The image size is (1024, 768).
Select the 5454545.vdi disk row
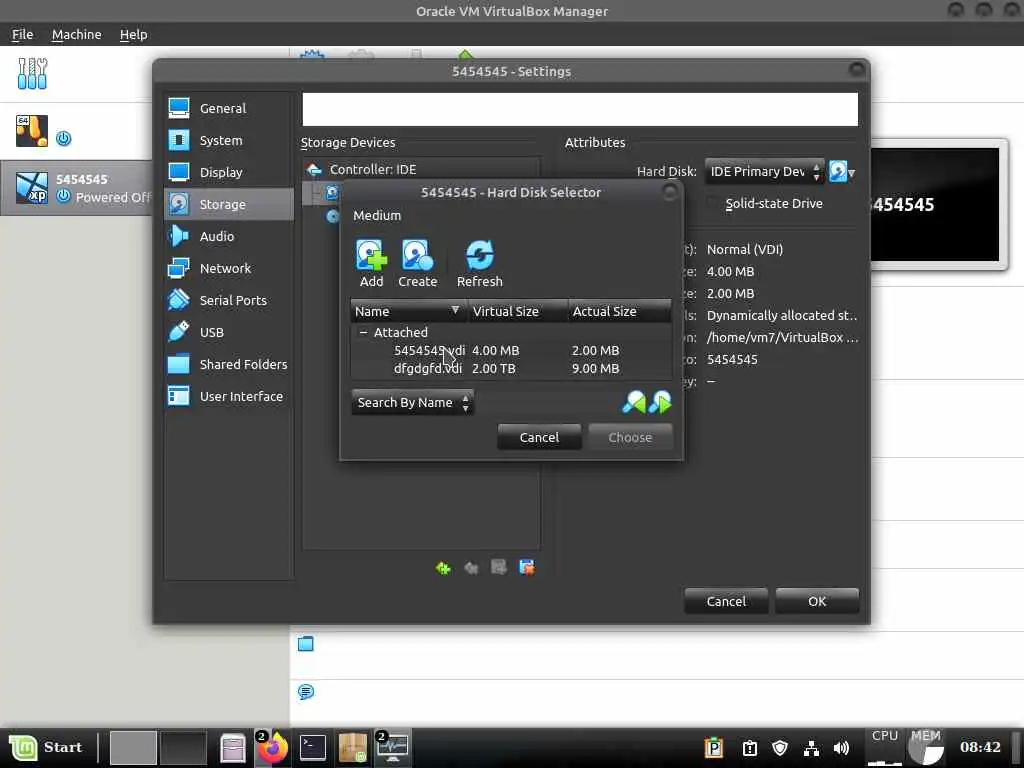pos(511,351)
